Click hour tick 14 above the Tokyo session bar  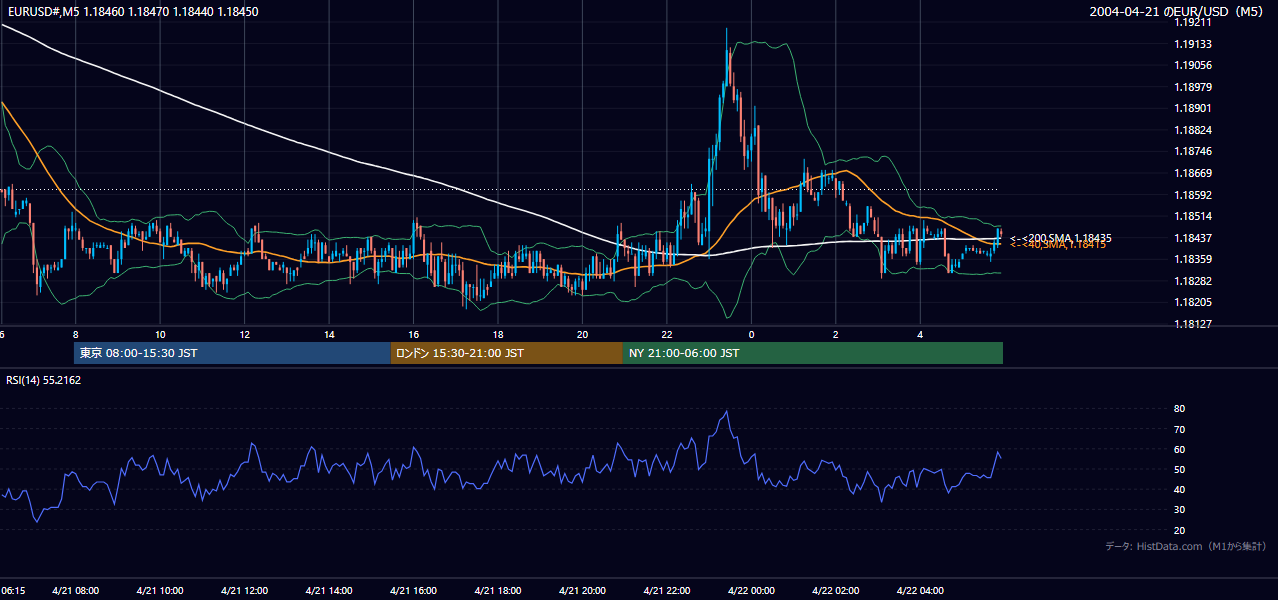click(329, 334)
